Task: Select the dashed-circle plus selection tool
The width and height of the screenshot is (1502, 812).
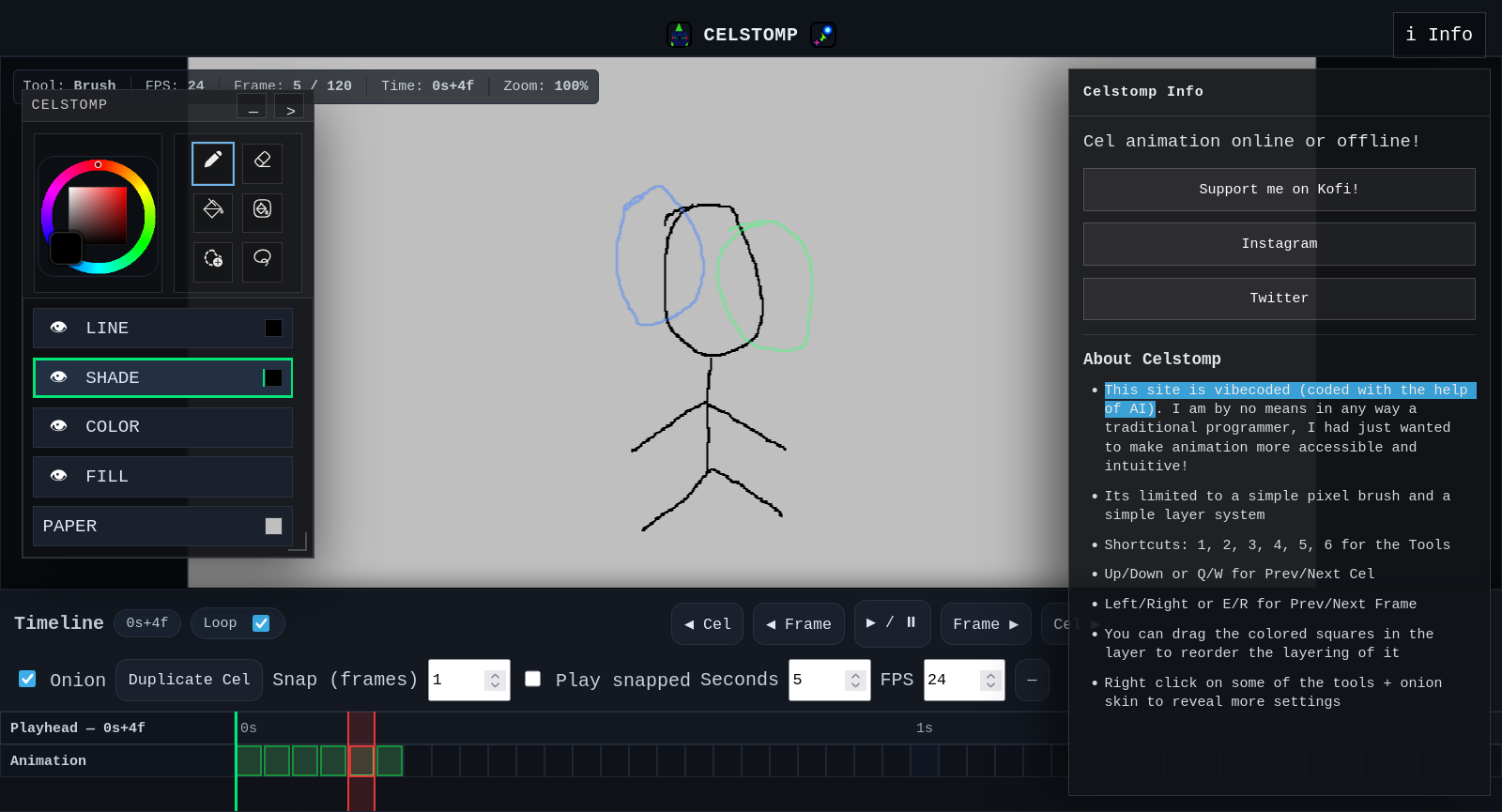Action: [213, 261]
